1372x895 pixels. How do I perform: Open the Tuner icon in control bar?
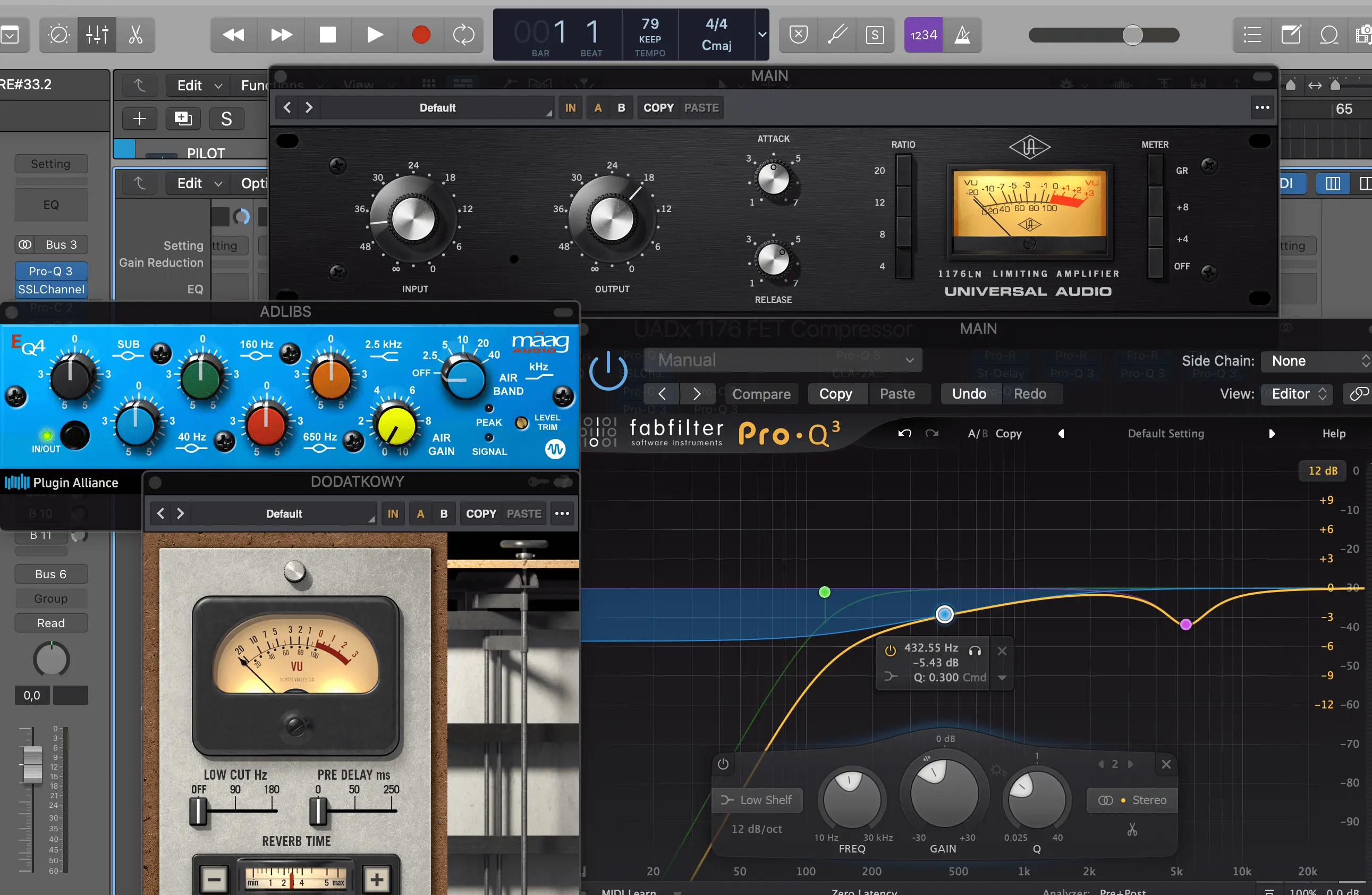tap(837, 35)
